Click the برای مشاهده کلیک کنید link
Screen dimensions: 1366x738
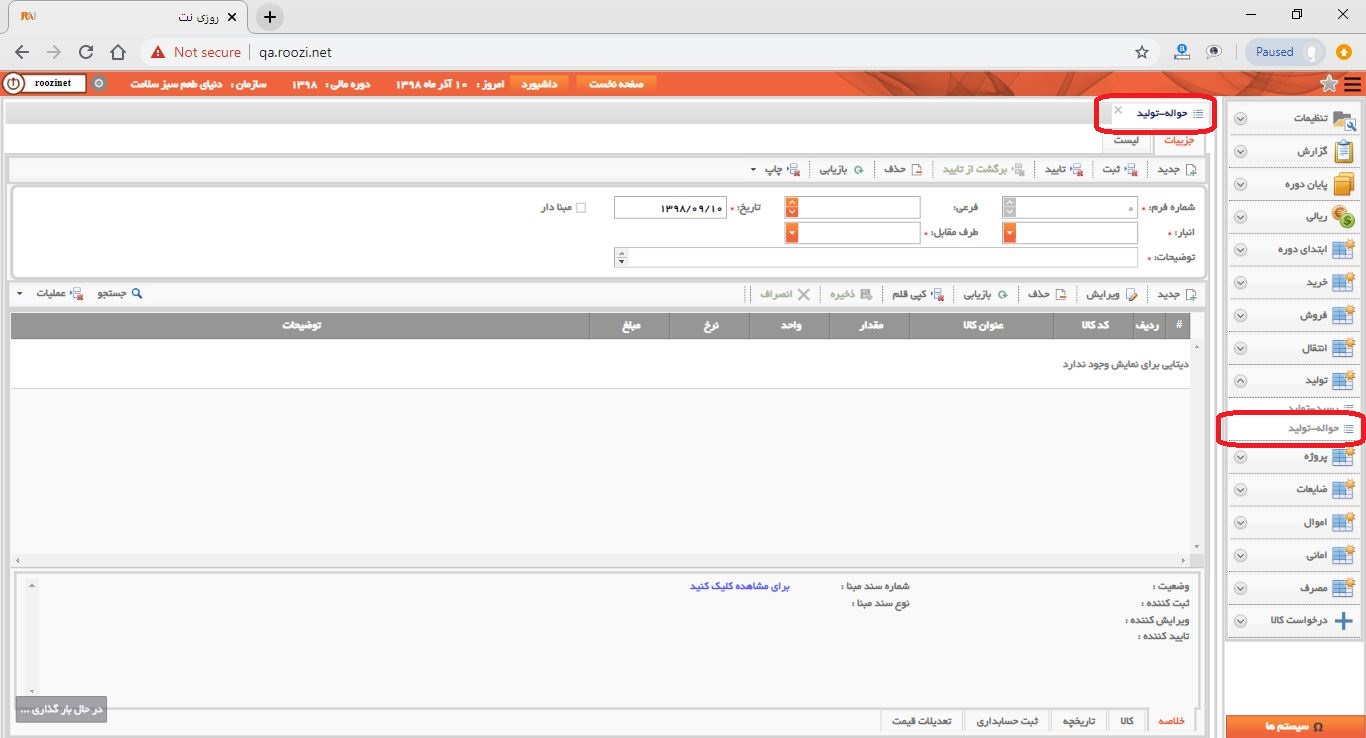740,586
